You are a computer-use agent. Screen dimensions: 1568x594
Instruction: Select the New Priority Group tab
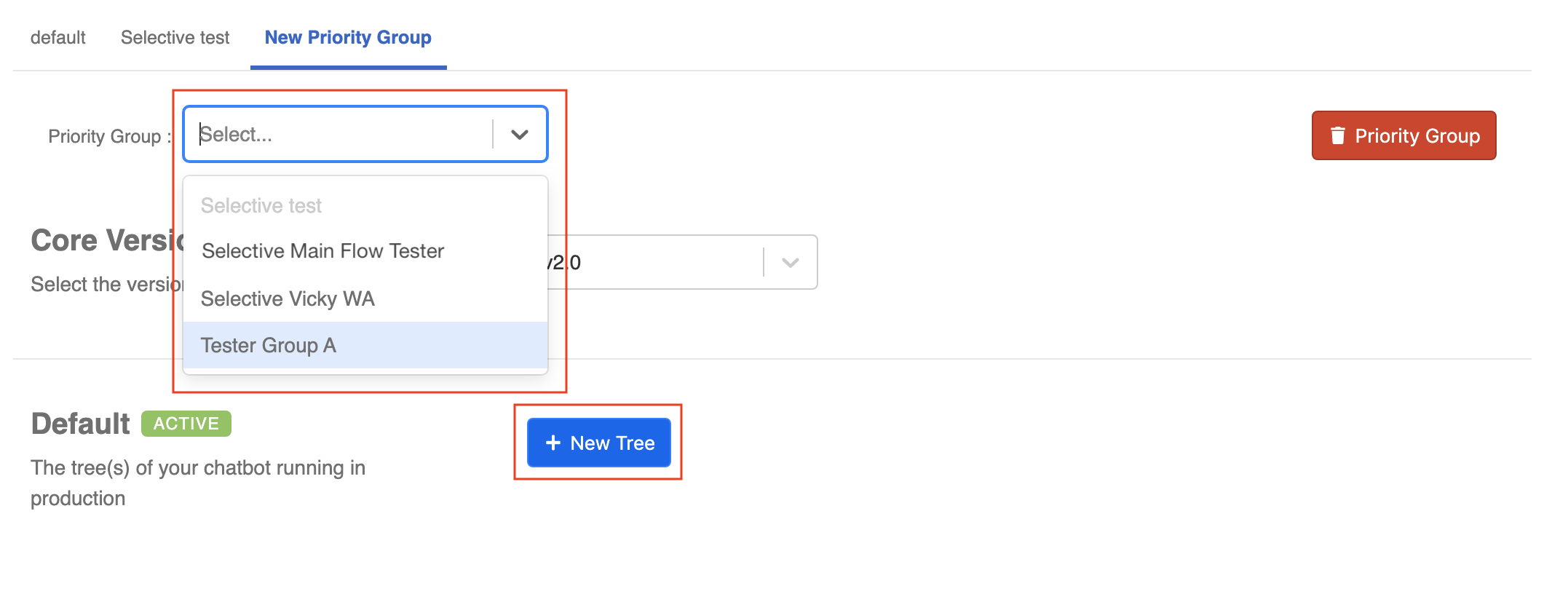[x=348, y=37]
